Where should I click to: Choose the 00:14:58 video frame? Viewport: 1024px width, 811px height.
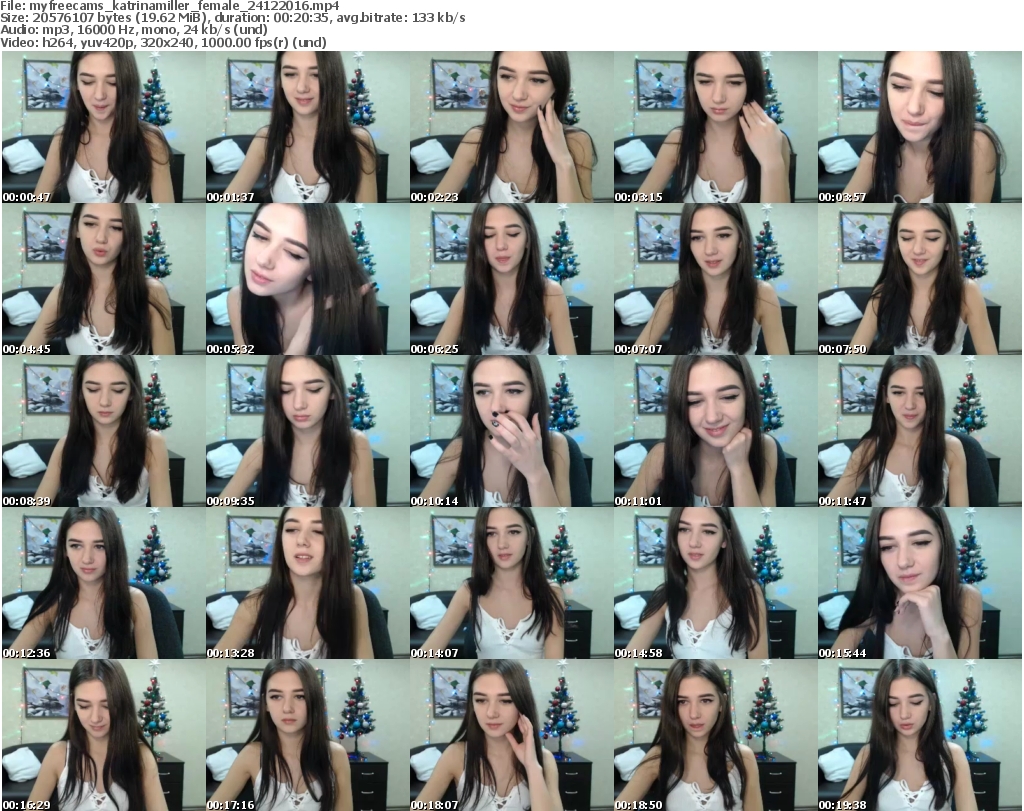tap(716, 583)
